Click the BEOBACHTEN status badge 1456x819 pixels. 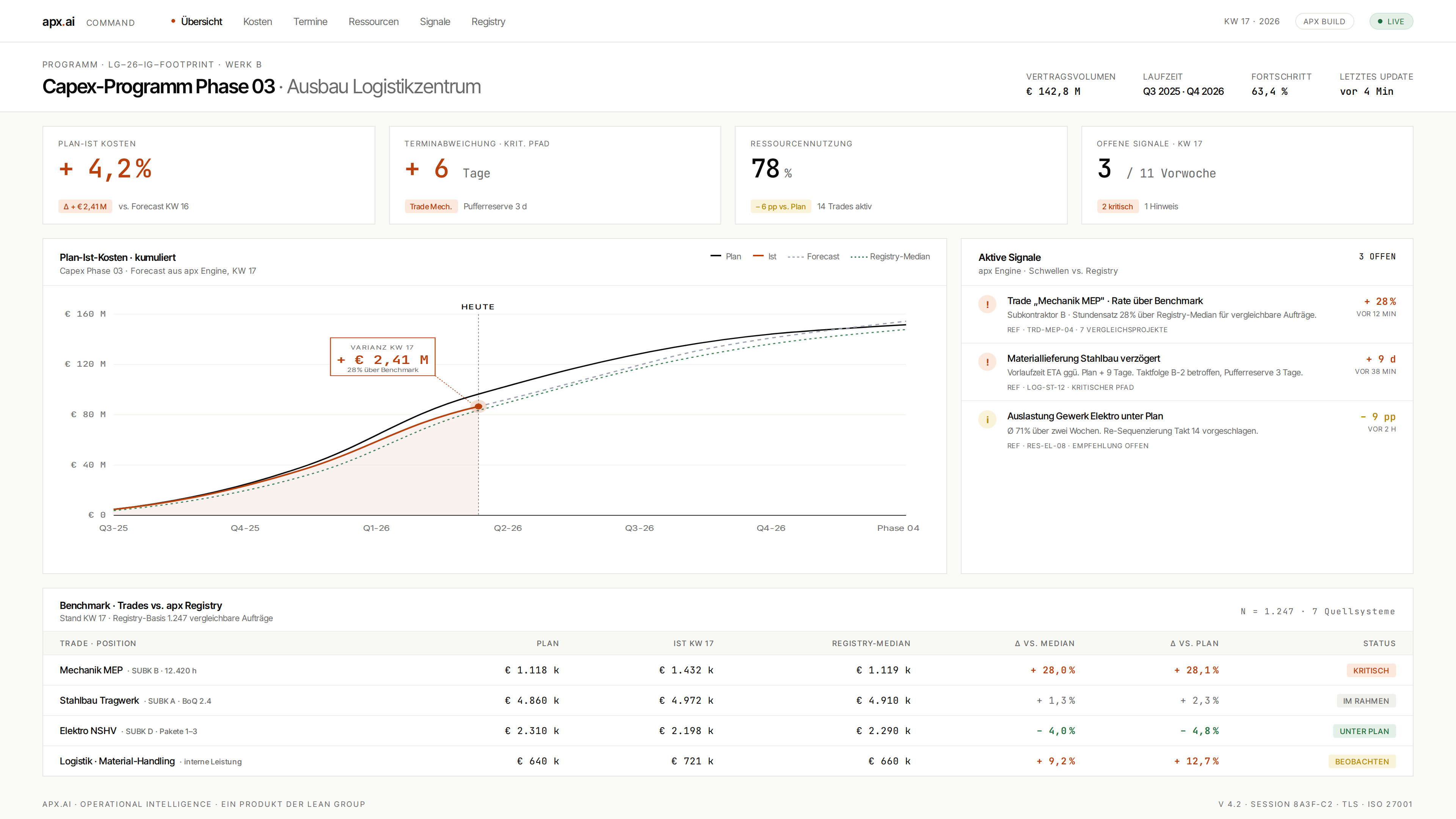(x=1362, y=761)
